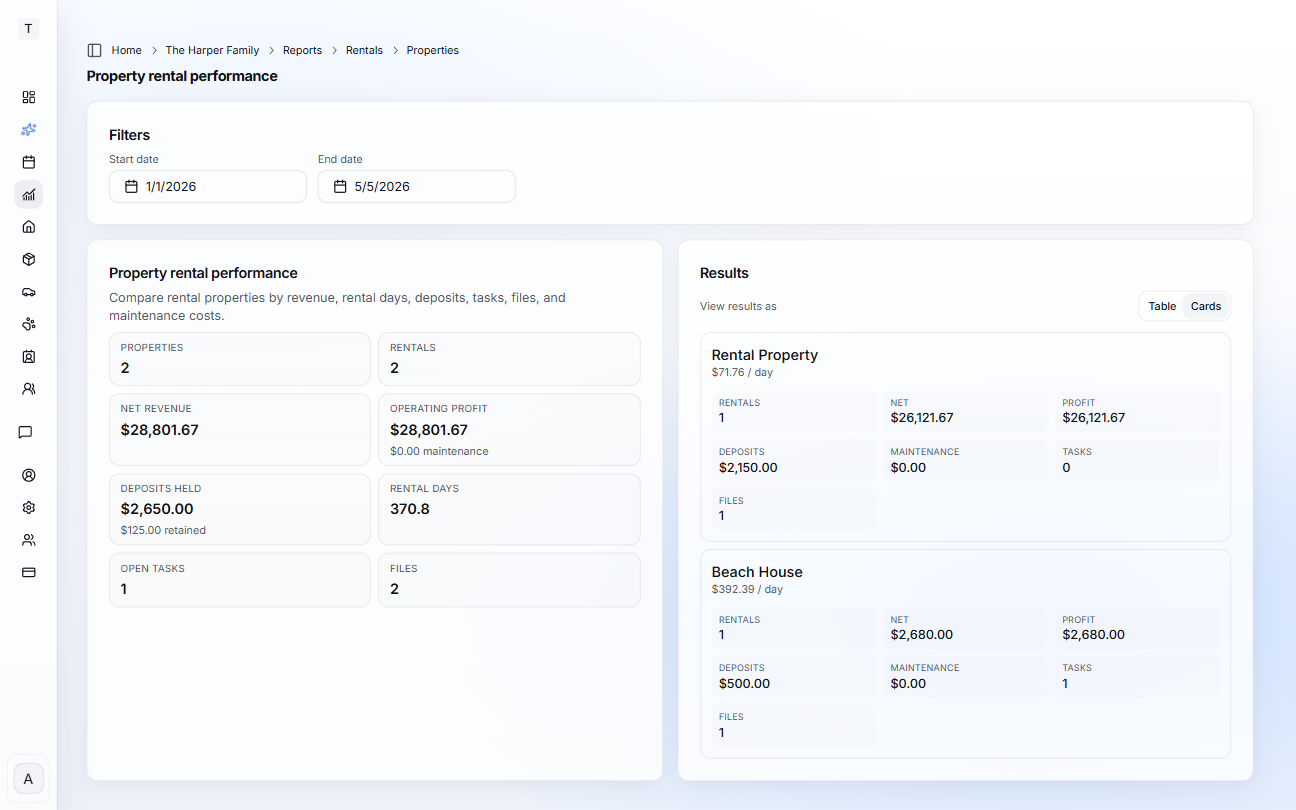Click the Open Tasks summary tile
This screenshot has width=1296, height=810.
(x=240, y=580)
